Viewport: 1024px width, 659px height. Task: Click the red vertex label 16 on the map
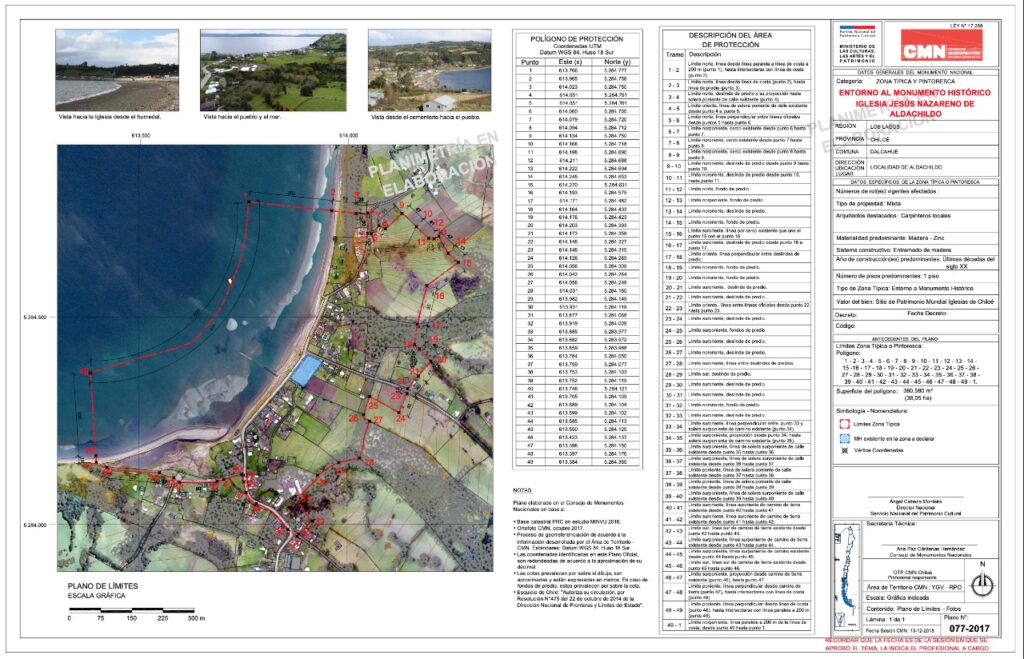[x=440, y=296]
